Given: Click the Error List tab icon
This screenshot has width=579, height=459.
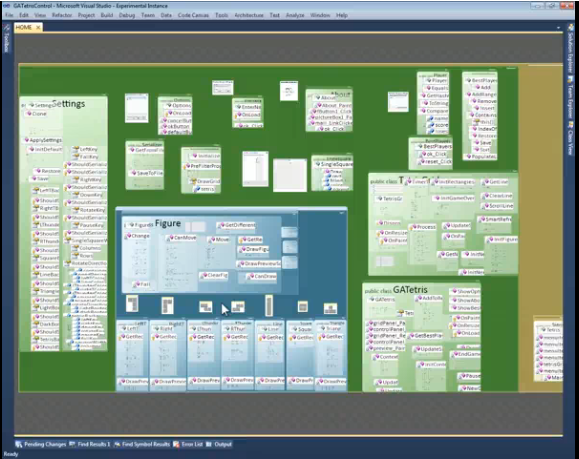Looking at the screenshot, I should (x=176, y=445).
